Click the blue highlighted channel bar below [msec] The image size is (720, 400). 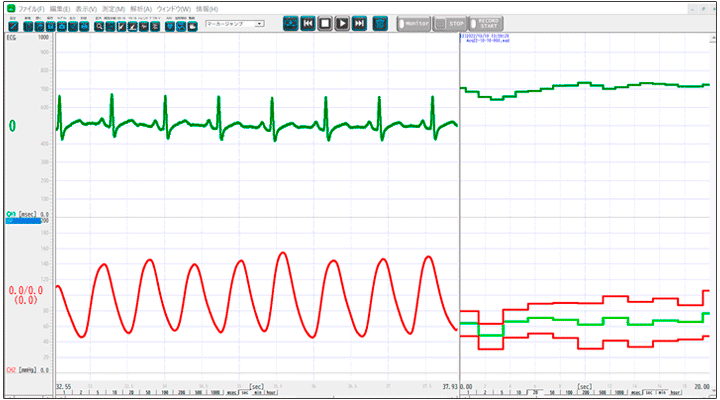[23, 221]
